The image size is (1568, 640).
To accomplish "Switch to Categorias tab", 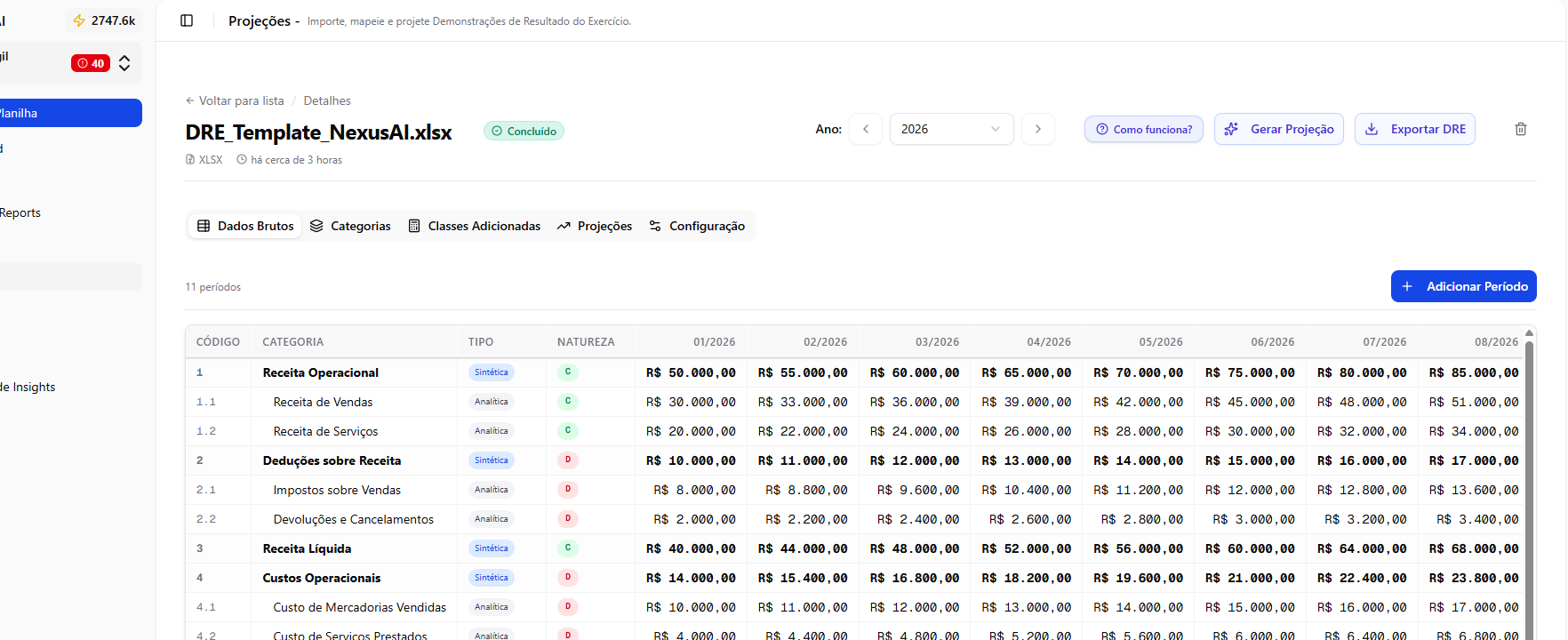I will (350, 226).
